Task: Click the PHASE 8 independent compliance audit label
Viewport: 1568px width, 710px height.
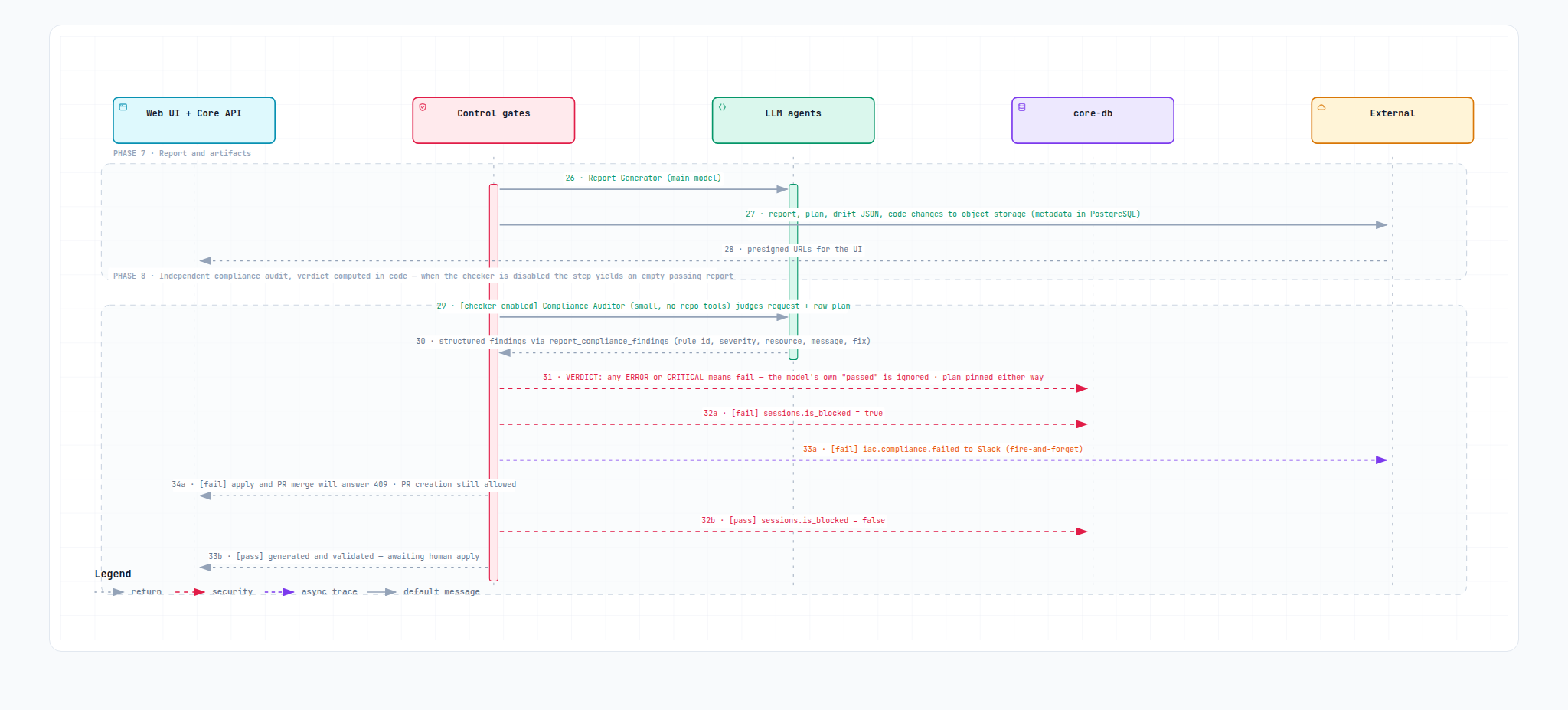Action: tap(423, 276)
